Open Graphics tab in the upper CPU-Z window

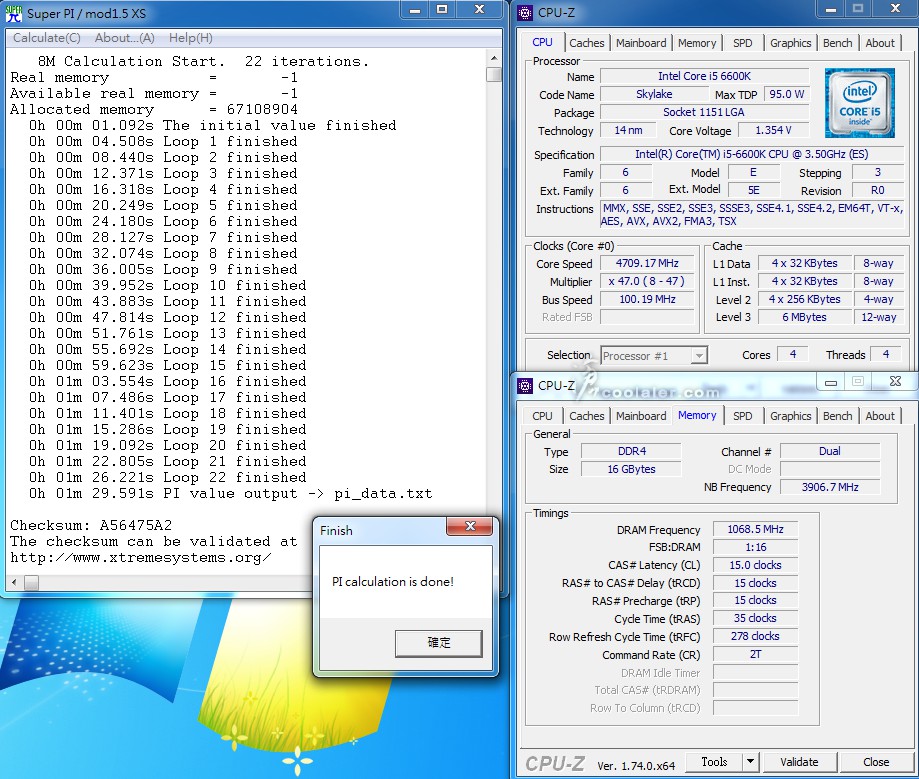point(790,43)
